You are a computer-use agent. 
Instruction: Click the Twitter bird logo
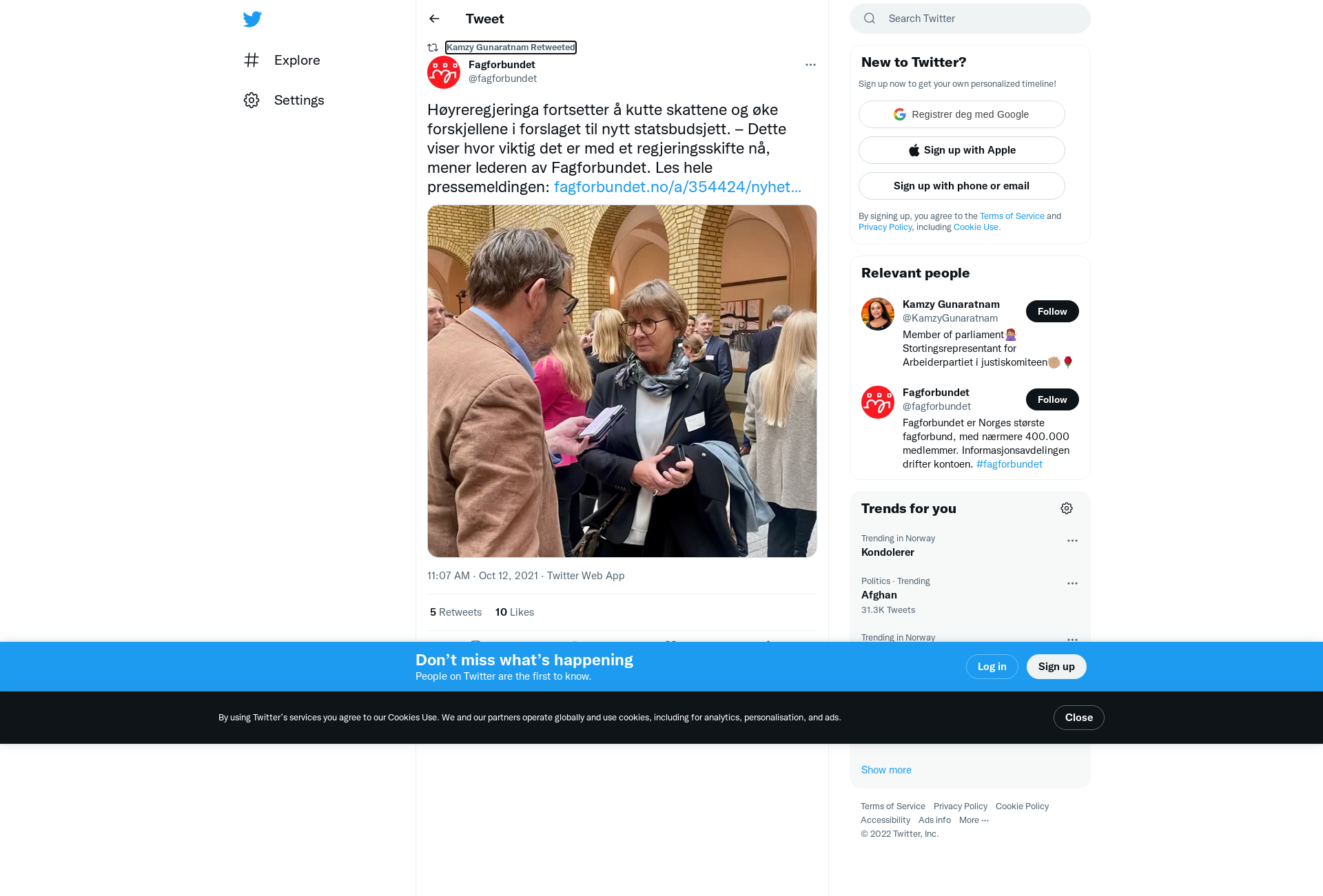click(252, 19)
